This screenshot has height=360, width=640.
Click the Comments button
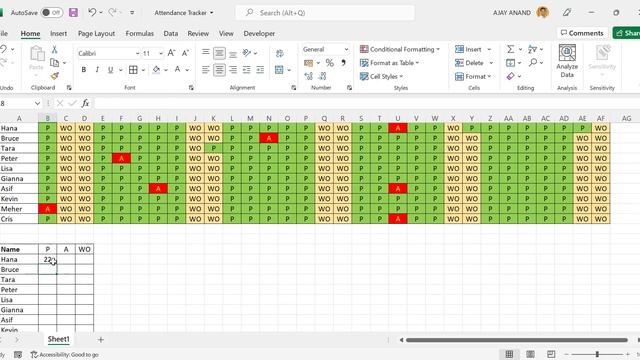click(582, 33)
